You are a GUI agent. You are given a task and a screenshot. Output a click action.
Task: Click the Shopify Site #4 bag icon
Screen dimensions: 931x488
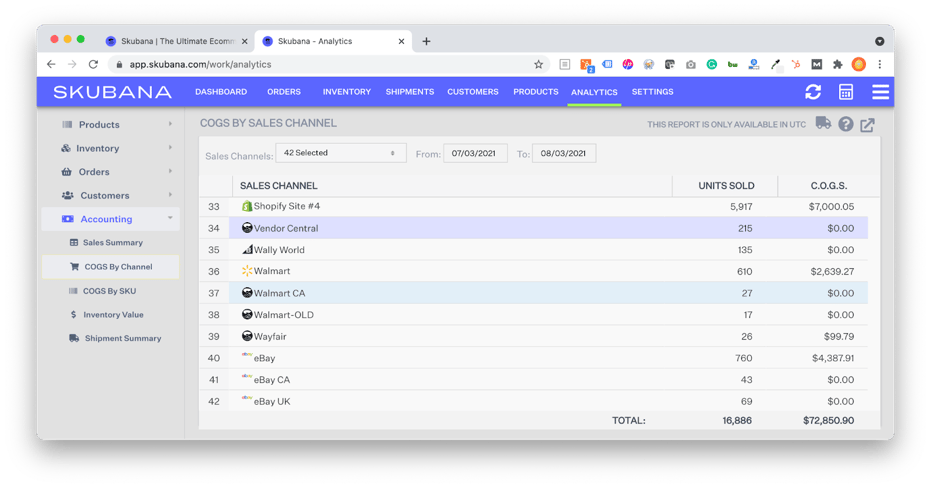point(247,206)
